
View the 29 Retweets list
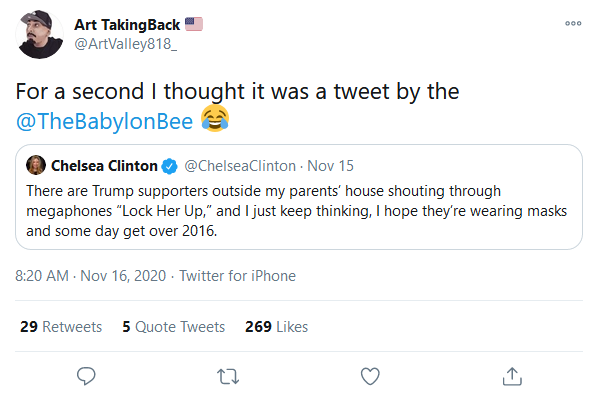coord(61,327)
